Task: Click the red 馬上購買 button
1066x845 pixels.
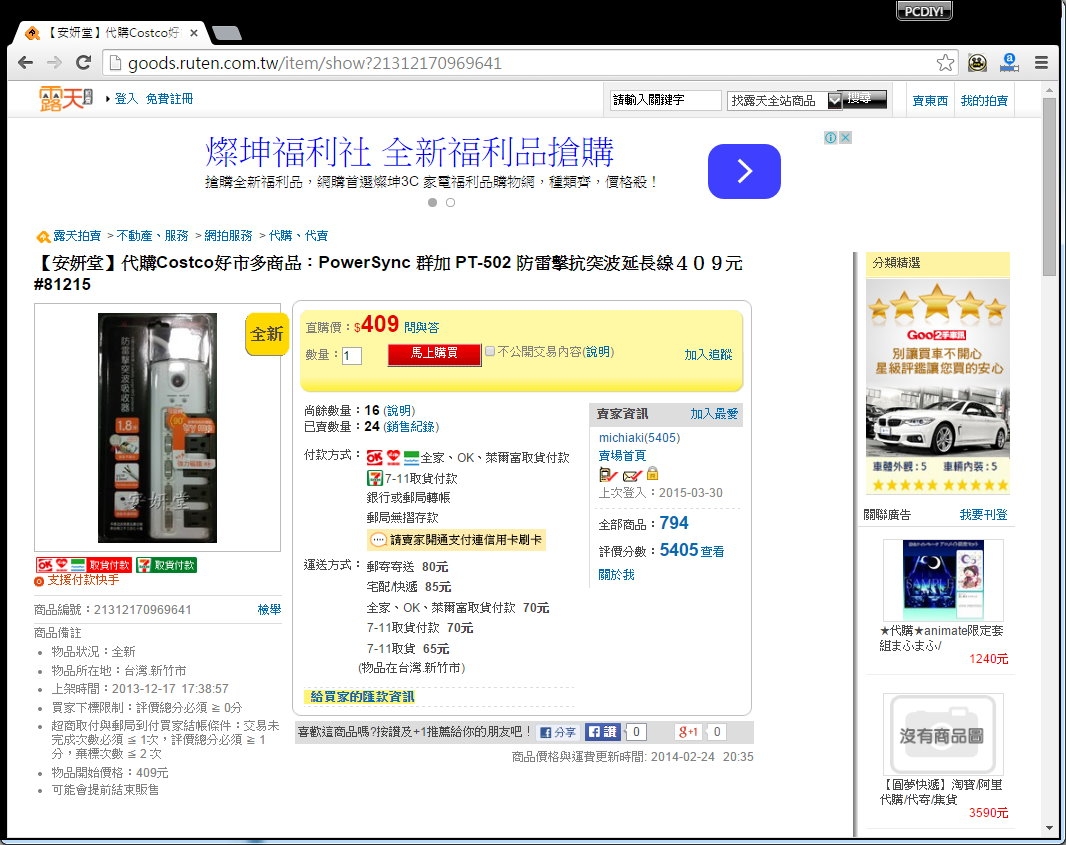Action: (x=434, y=354)
